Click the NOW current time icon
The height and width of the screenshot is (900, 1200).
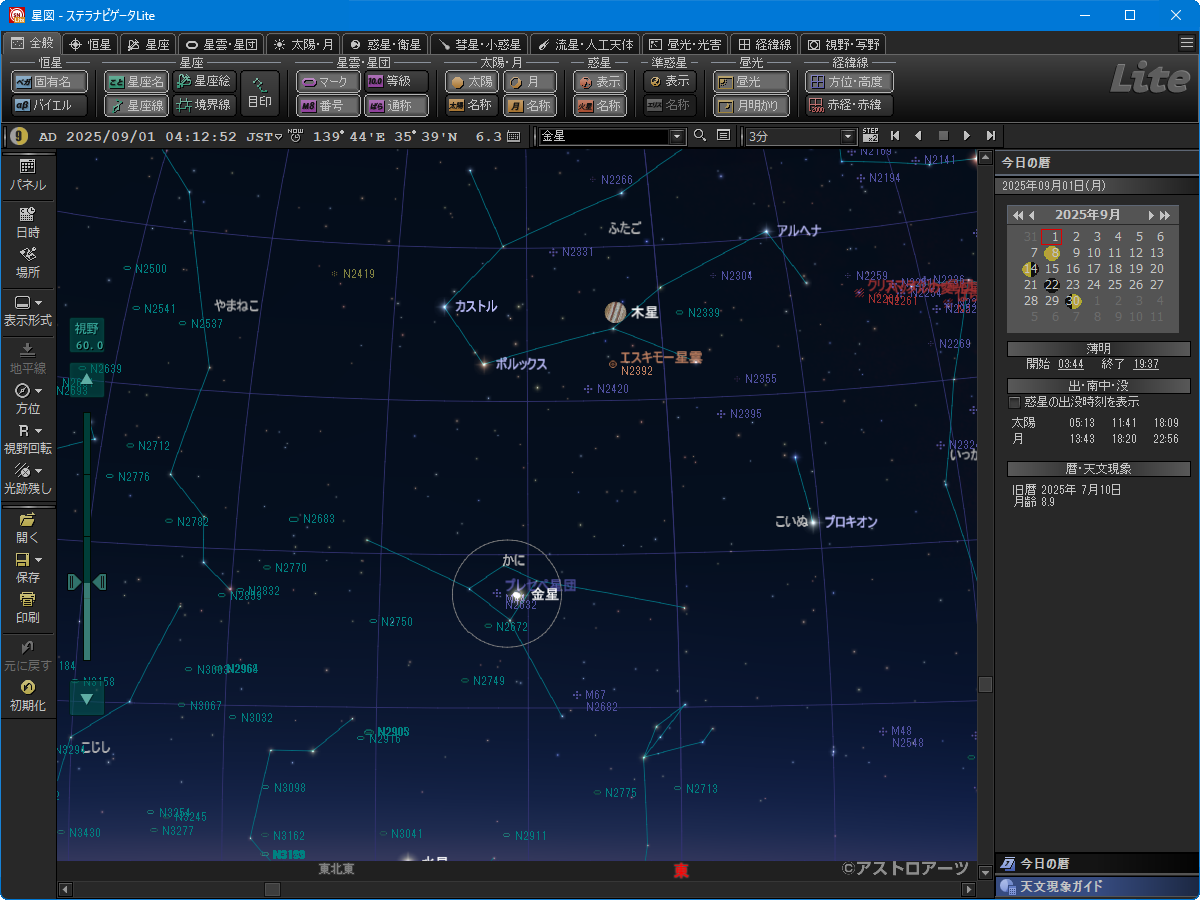point(295,136)
